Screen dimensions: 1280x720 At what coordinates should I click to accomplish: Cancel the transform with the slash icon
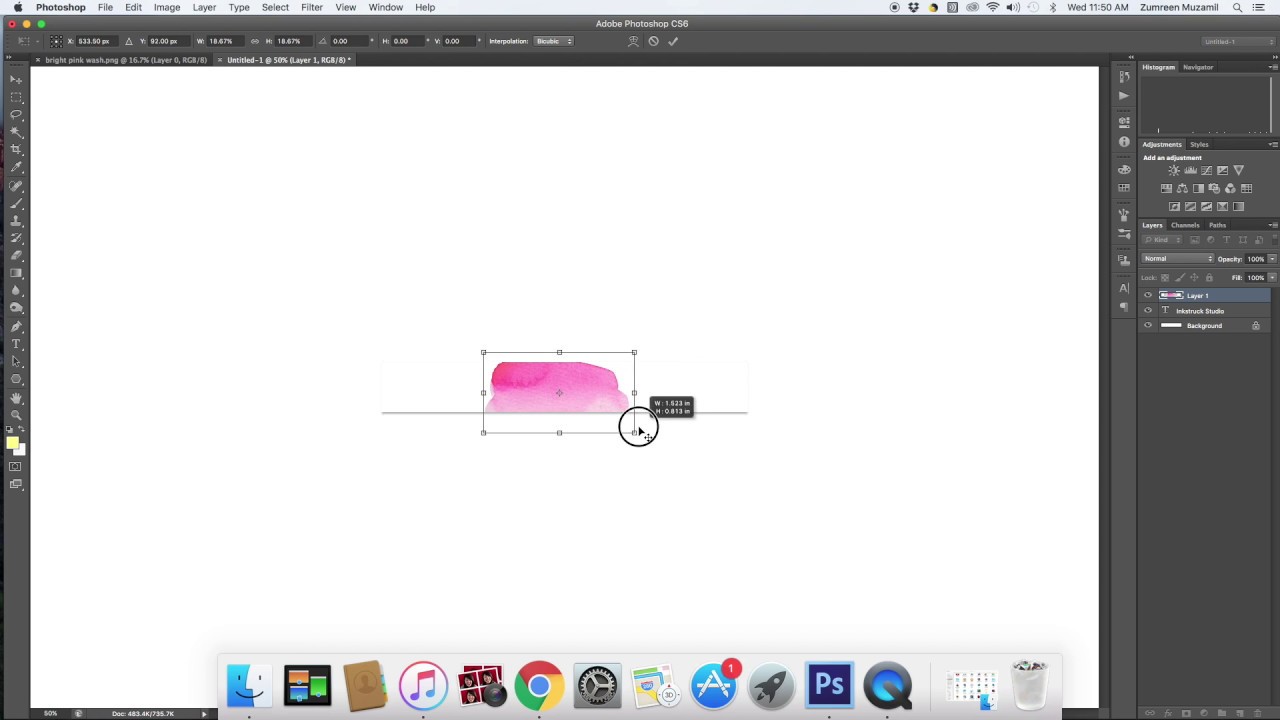coord(653,41)
